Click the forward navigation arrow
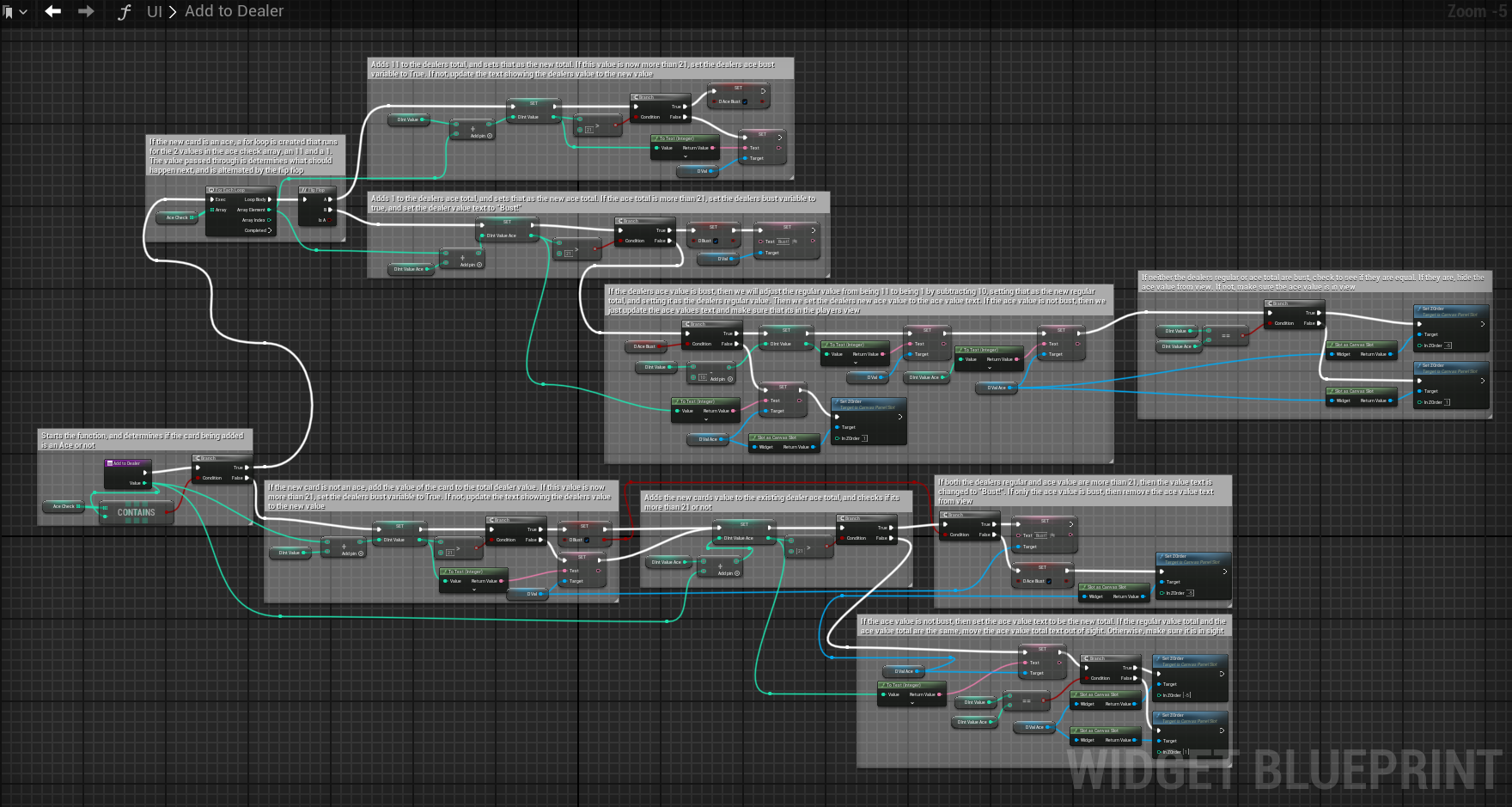 (86, 11)
